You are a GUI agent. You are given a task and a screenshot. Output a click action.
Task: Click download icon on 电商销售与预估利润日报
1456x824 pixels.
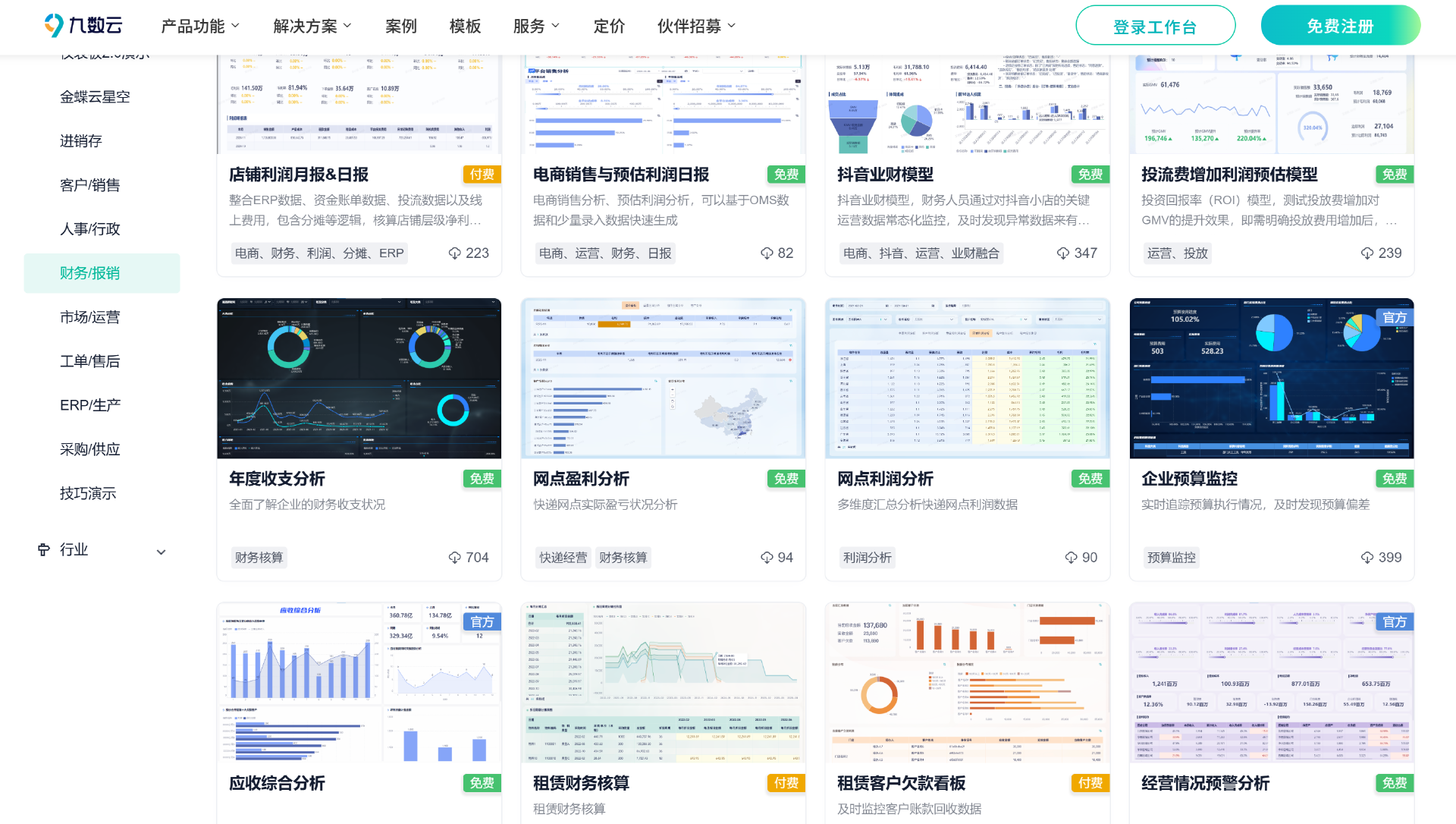[x=766, y=253]
